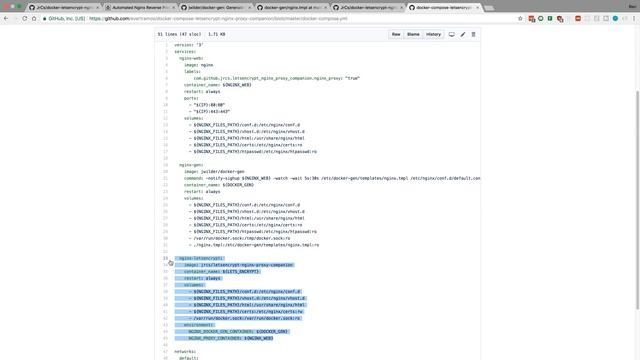Click the '51 lines (47 sloc)' file info
The height and width of the screenshot is (360, 640).
tap(179, 34)
